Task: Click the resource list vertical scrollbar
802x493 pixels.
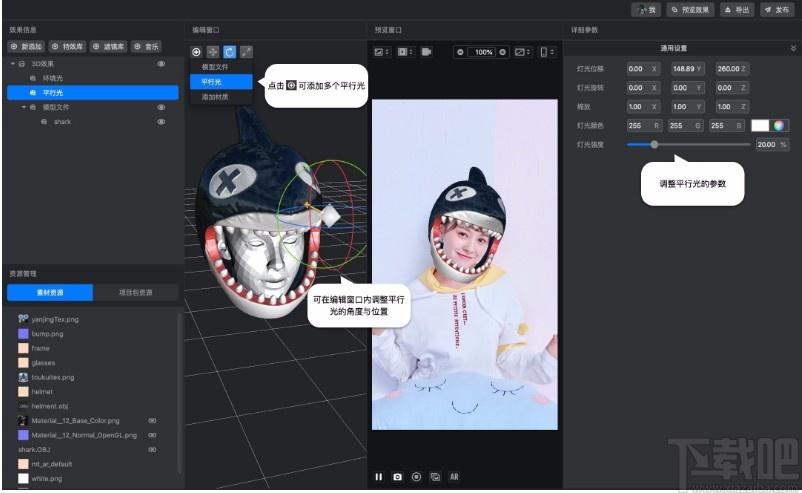Action: tap(180, 394)
